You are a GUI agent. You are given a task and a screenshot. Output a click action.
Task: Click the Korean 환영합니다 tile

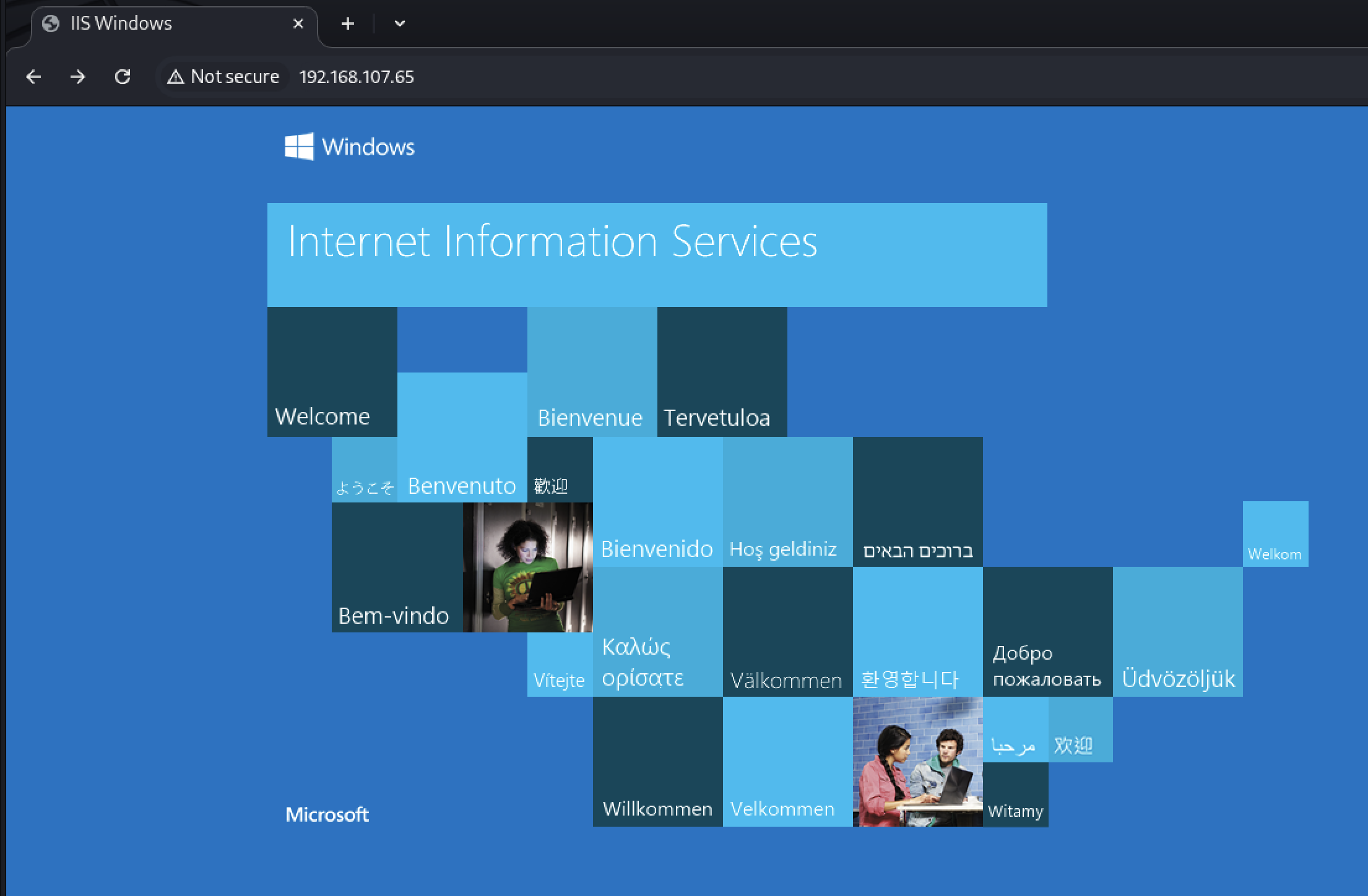pyautogui.click(x=918, y=632)
